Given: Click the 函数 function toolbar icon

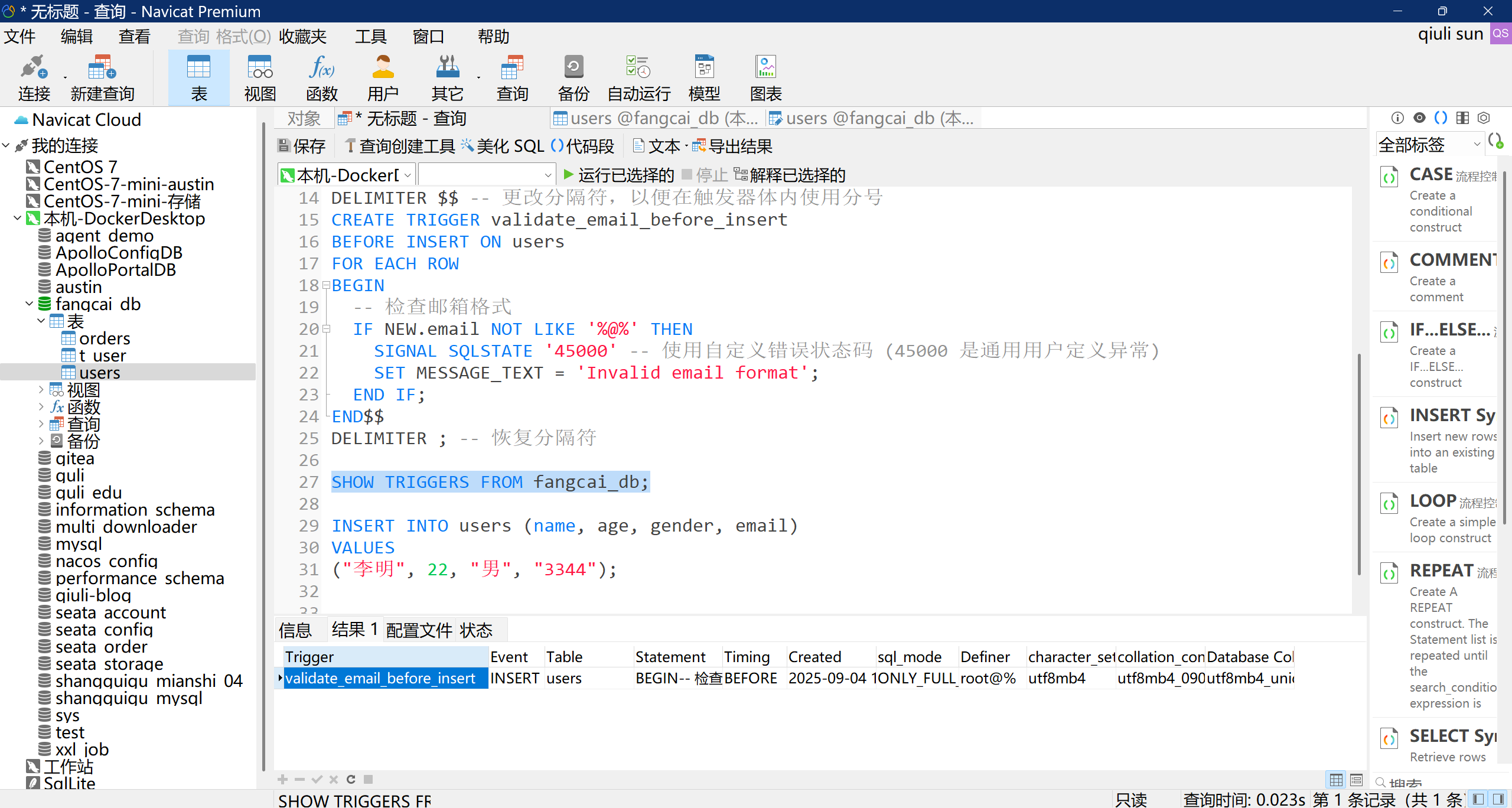Looking at the screenshot, I should click(x=322, y=77).
